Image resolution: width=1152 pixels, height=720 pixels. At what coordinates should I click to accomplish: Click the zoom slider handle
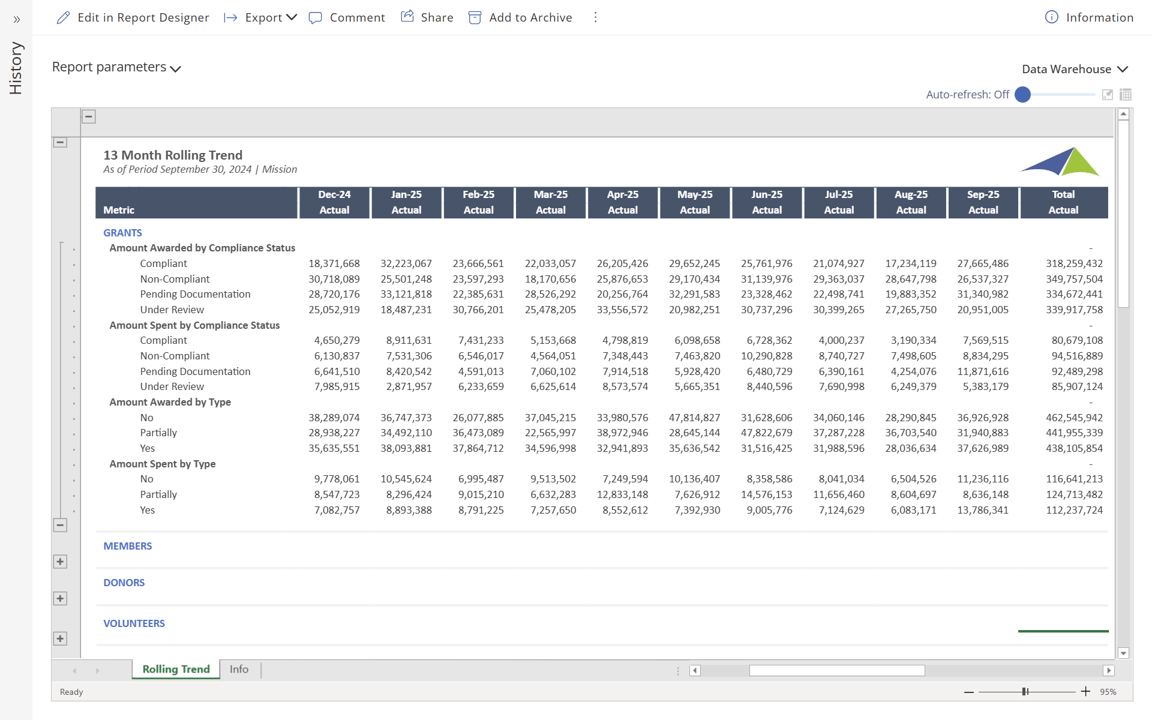1025,691
